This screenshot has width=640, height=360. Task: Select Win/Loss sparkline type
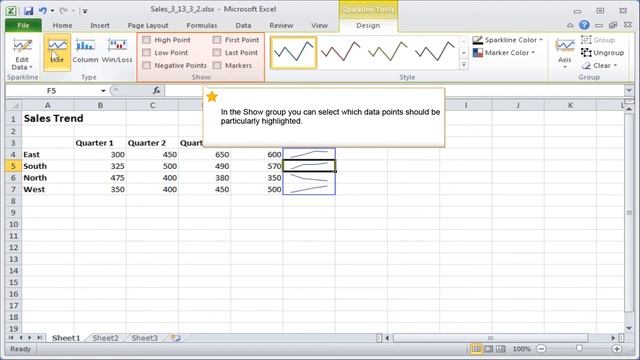[x=117, y=52]
